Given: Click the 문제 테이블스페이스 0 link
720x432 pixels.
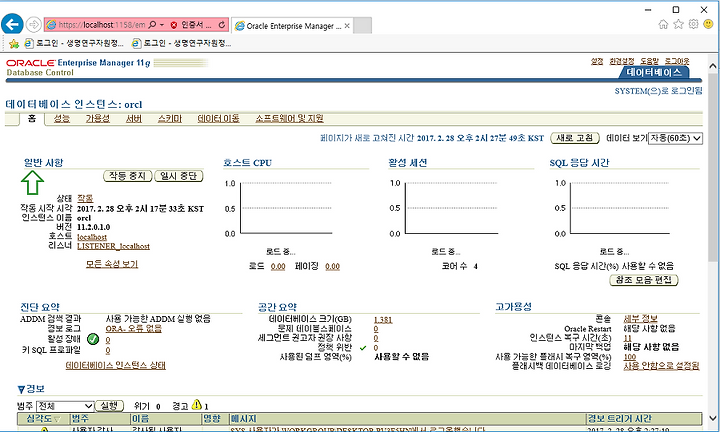Looking at the screenshot, I should point(376,329).
